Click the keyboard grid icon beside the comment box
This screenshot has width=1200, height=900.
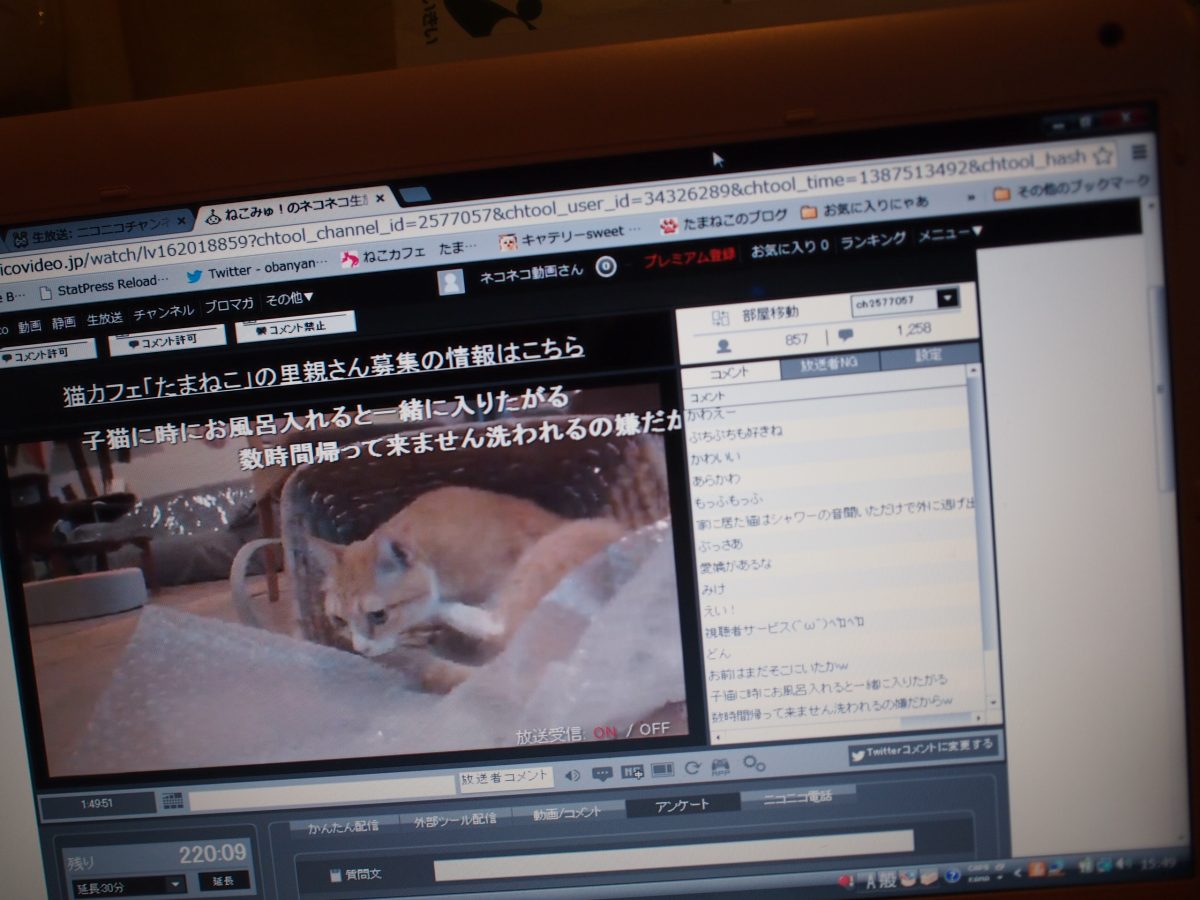pos(172,801)
